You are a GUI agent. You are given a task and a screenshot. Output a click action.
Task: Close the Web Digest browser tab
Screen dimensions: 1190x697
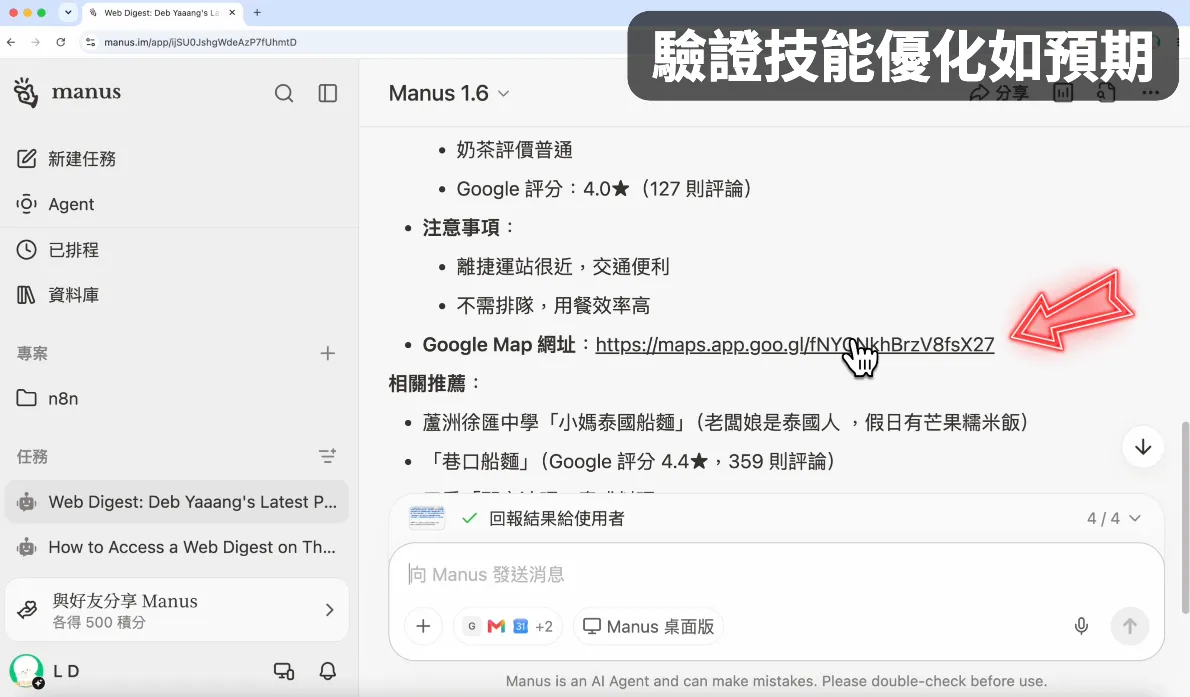click(x=232, y=13)
